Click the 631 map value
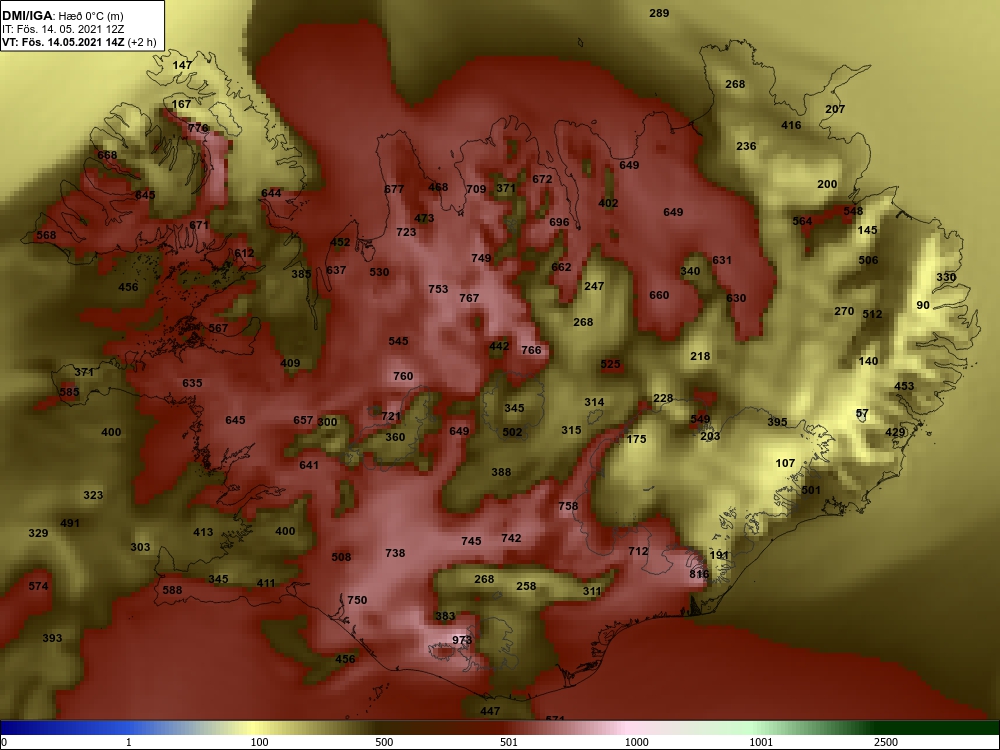The image size is (1000, 750). 722,260
